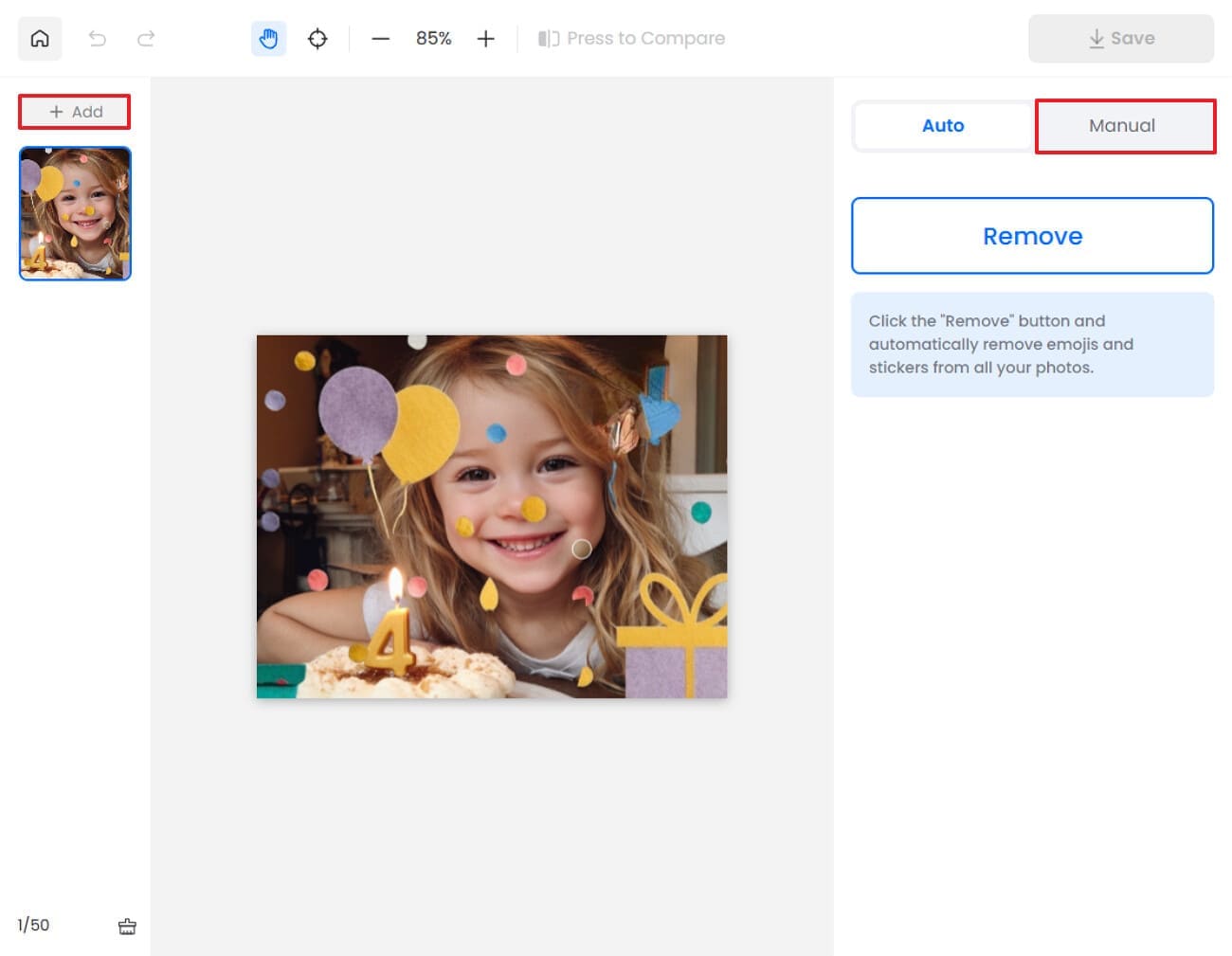Image resolution: width=1232 pixels, height=956 pixels.
Task: Switch to the Auto tab
Action: pyautogui.click(x=943, y=126)
